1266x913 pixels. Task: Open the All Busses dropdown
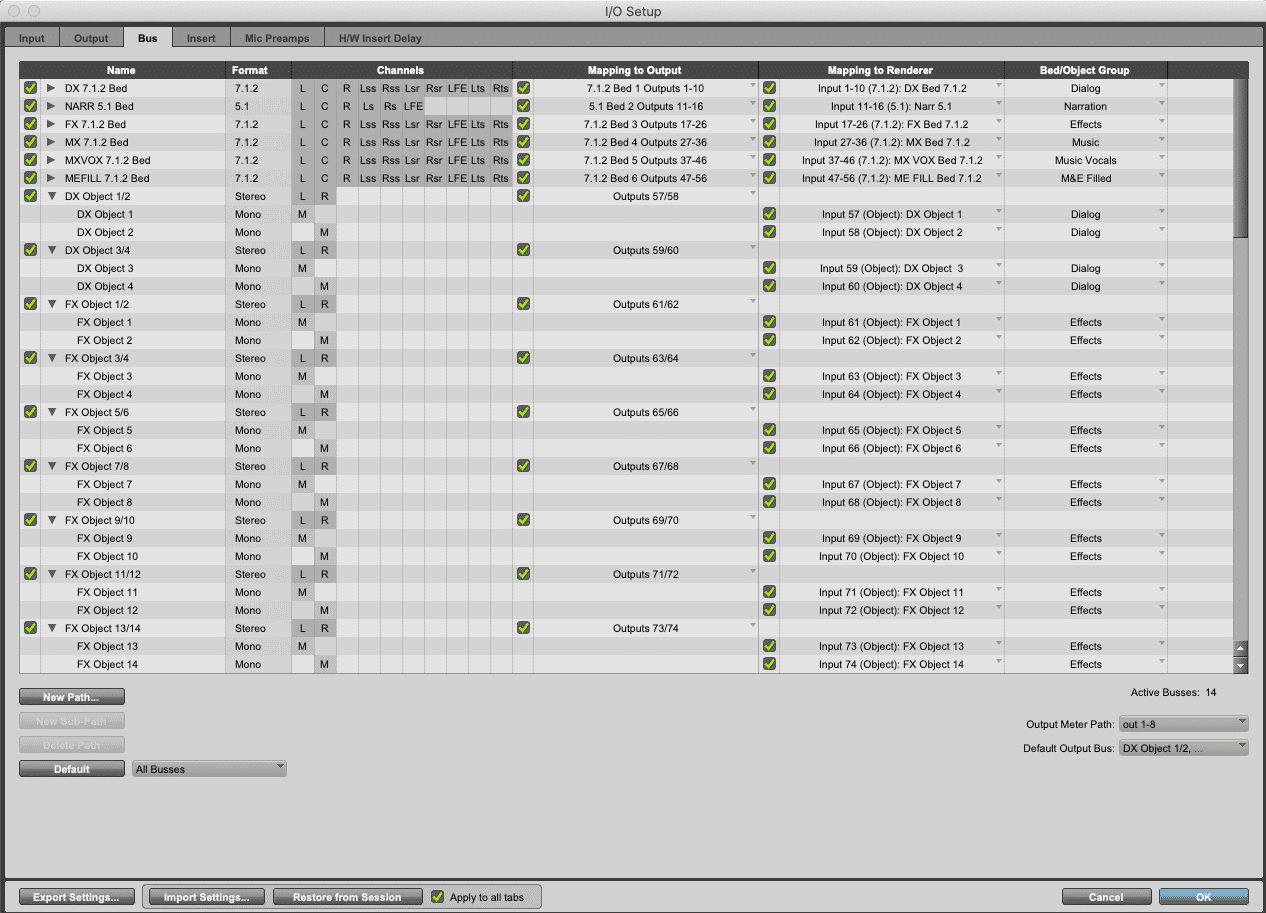[209, 769]
